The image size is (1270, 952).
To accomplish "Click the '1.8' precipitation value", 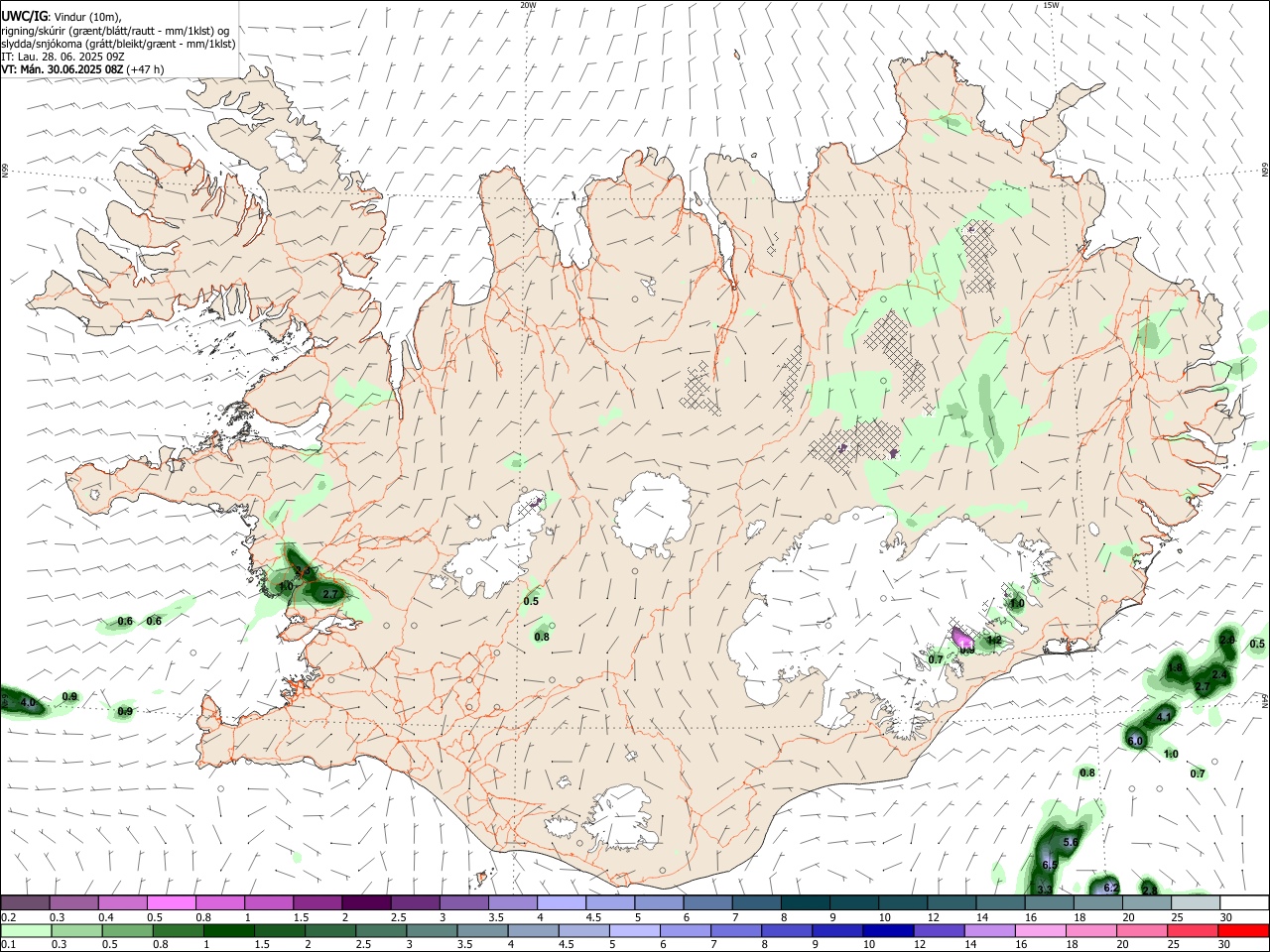I will tap(1175, 667).
